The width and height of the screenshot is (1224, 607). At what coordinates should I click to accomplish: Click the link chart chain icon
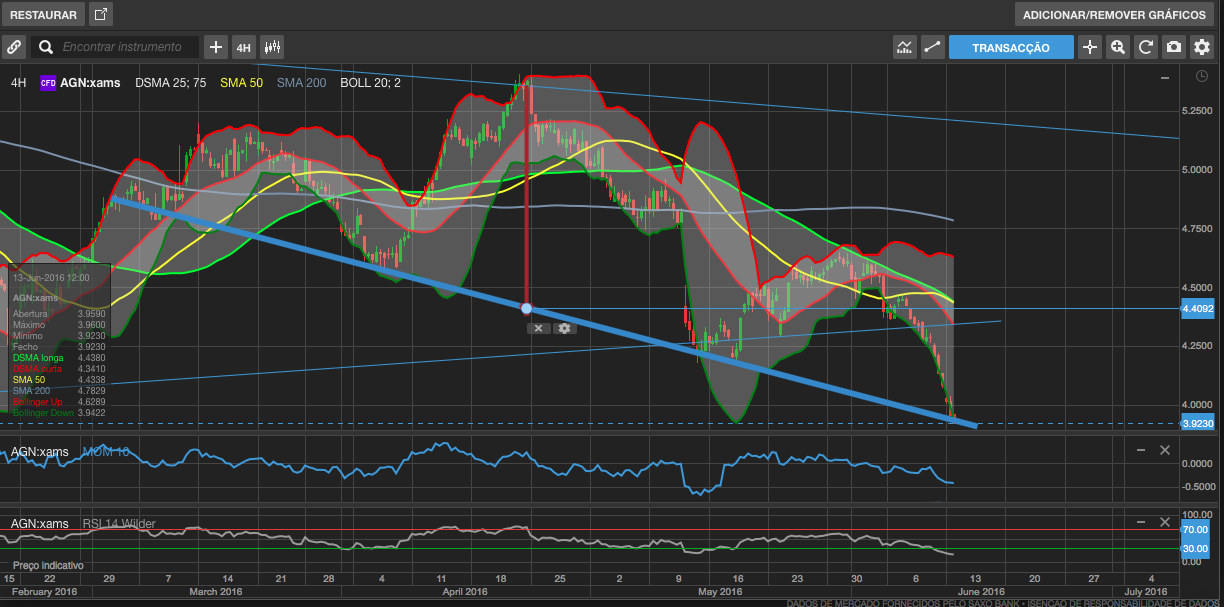coord(14,47)
